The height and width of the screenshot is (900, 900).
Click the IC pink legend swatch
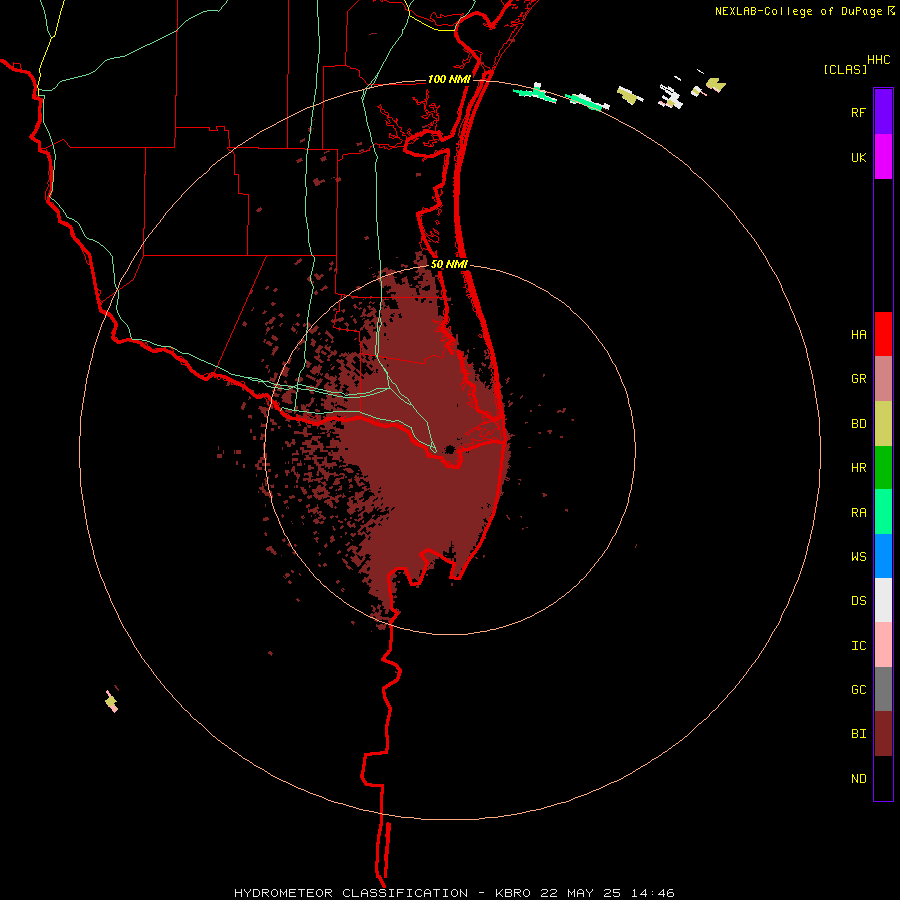883,645
